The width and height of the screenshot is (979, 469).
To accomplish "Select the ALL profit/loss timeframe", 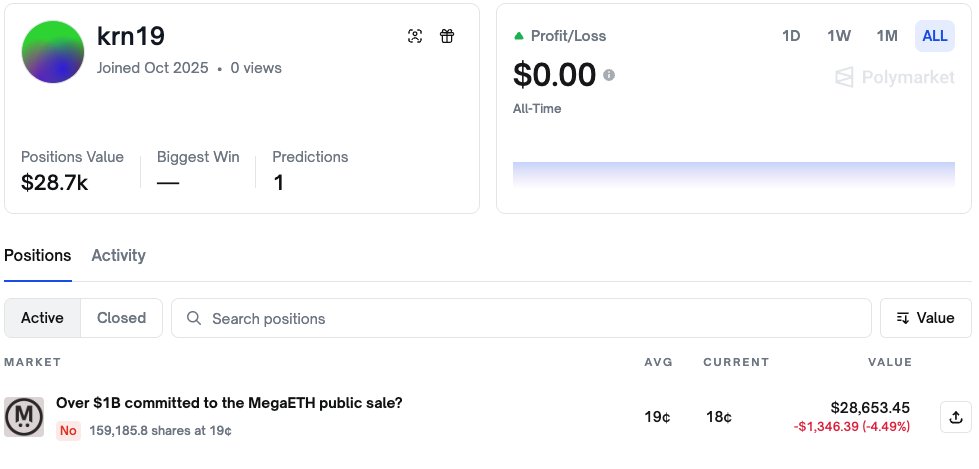I will (x=935, y=36).
